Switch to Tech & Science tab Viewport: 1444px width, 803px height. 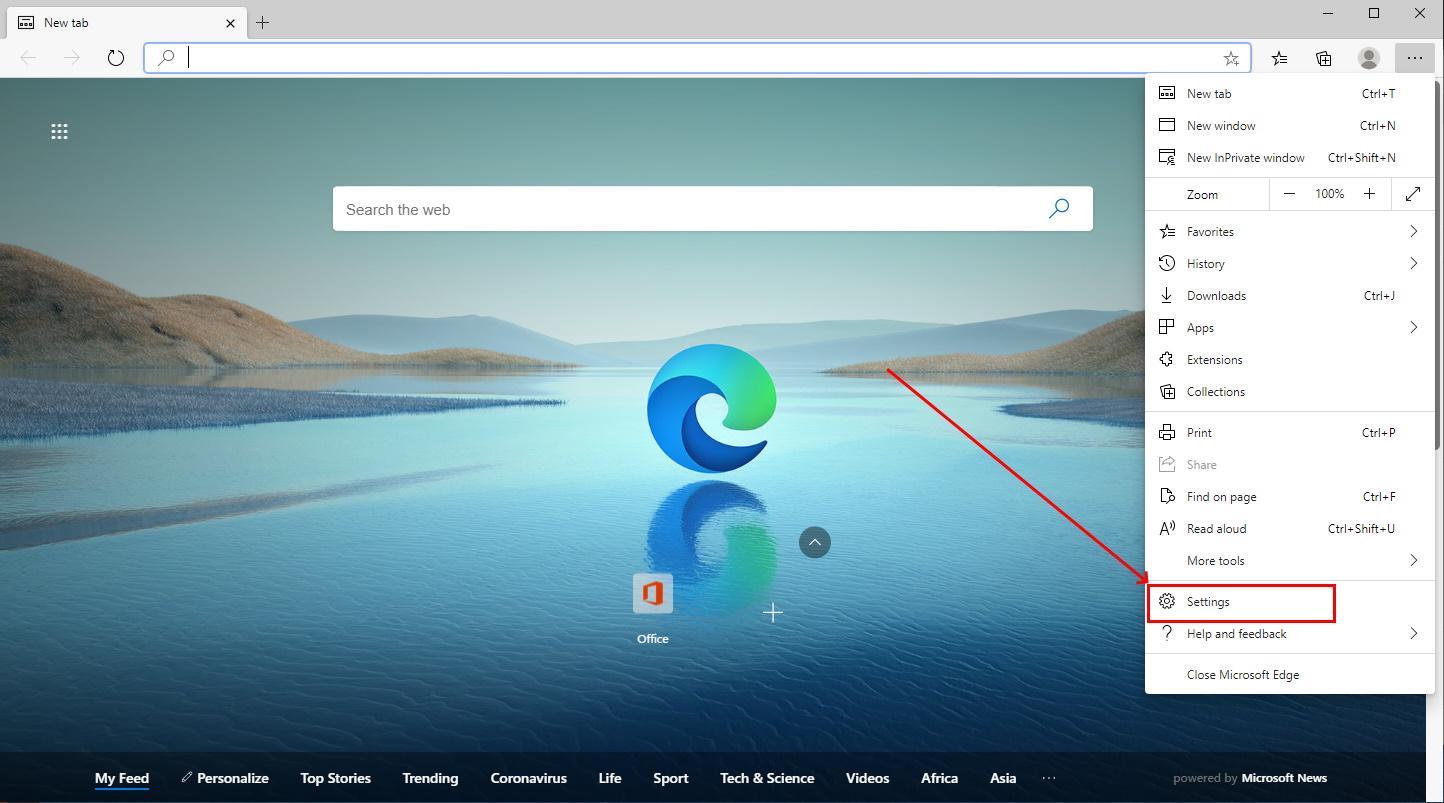tap(767, 778)
